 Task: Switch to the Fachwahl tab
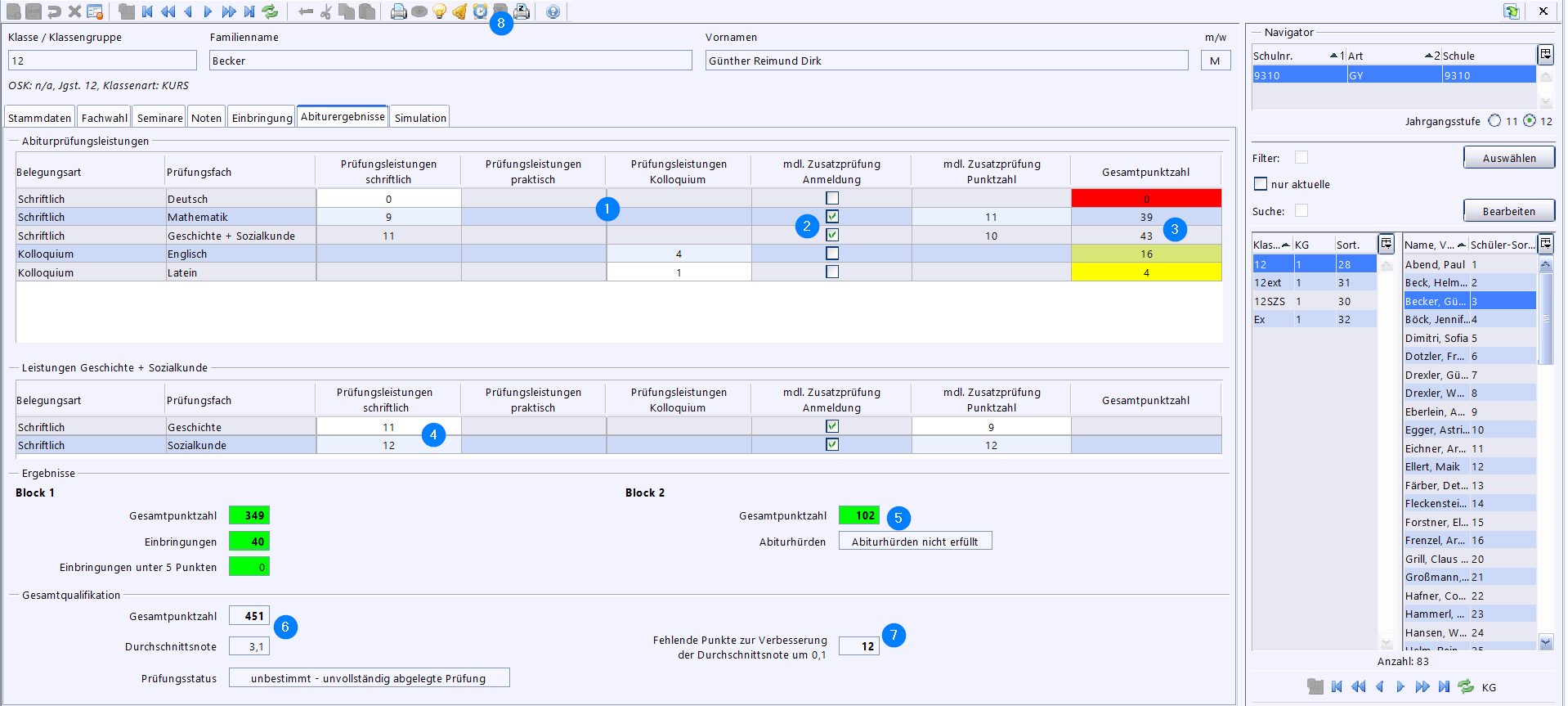[105, 118]
